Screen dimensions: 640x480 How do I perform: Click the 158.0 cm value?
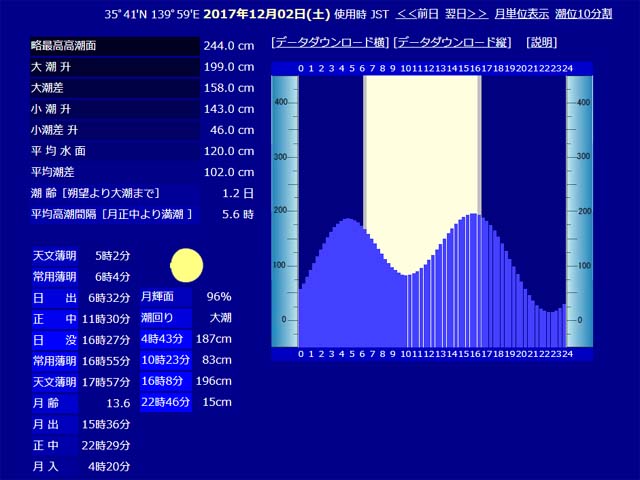(229, 88)
